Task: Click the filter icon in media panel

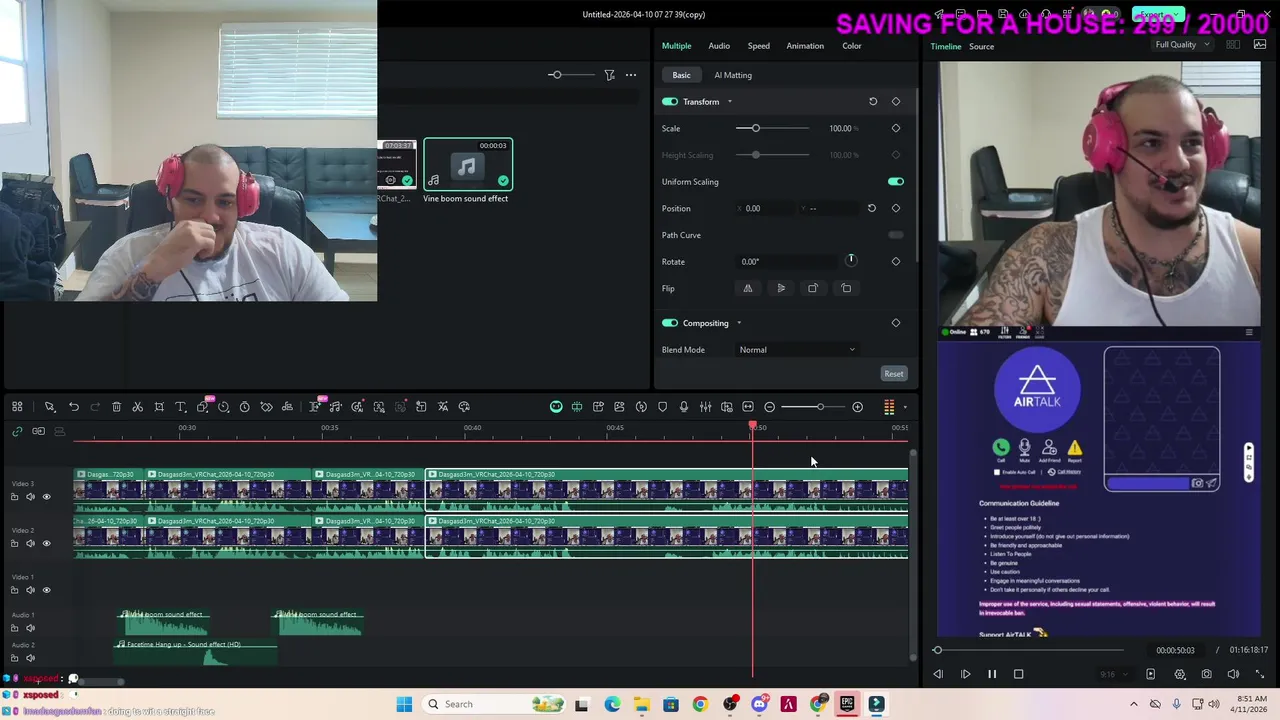Action: pyautogui.click(x=609, y=75)
